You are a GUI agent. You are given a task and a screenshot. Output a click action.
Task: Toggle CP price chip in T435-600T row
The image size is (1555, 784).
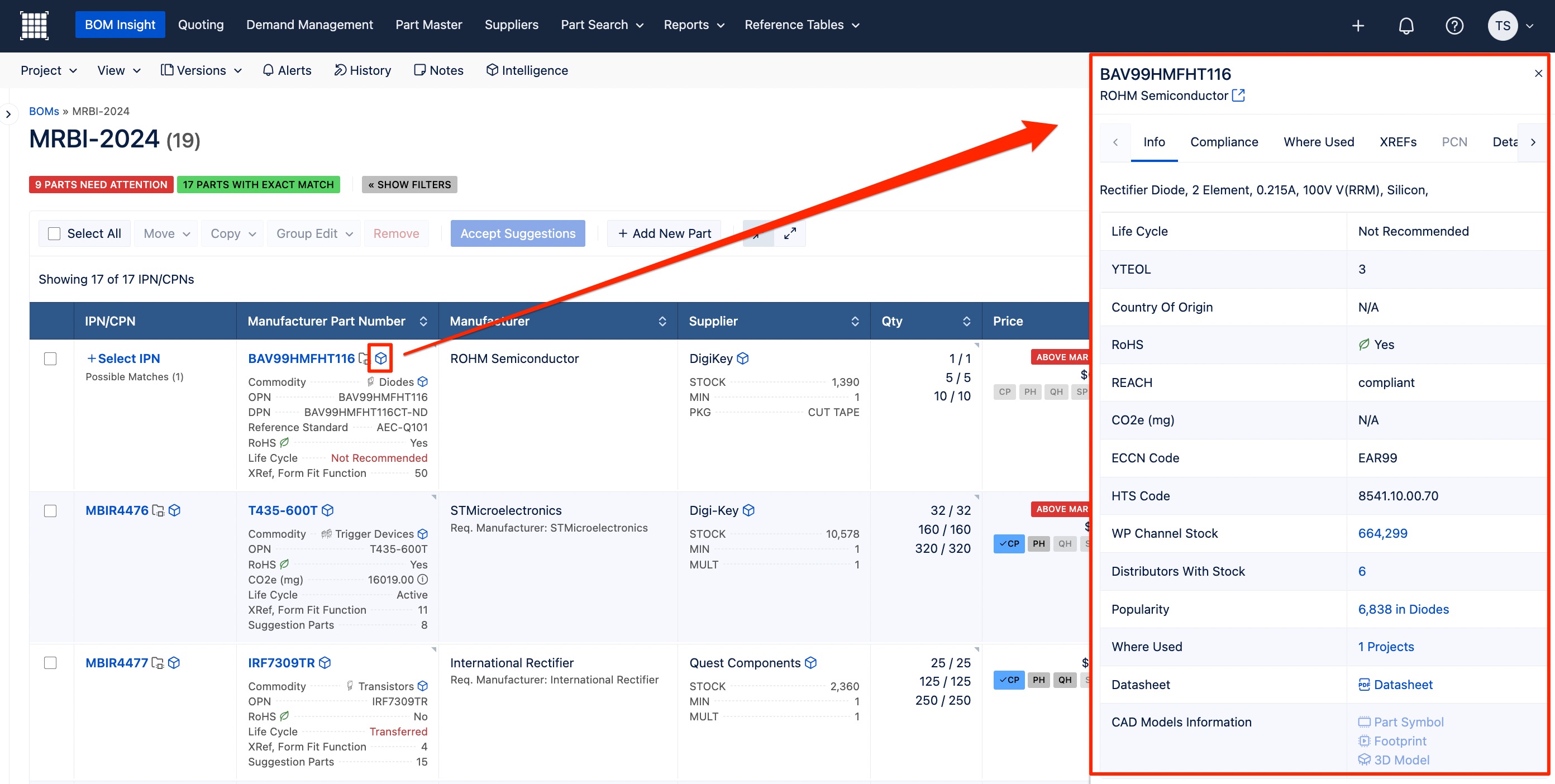coord(1009,544)
